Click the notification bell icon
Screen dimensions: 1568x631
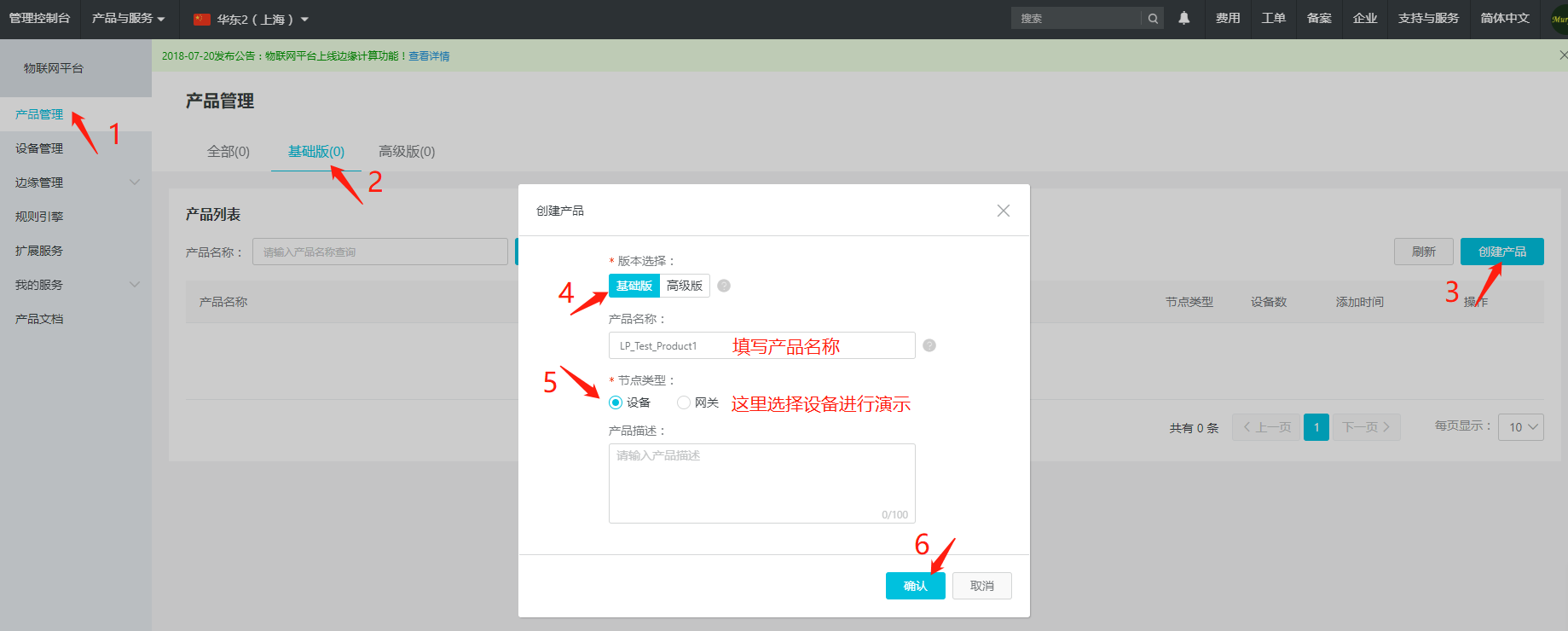pyautogui.click(x=1183, y=18)
